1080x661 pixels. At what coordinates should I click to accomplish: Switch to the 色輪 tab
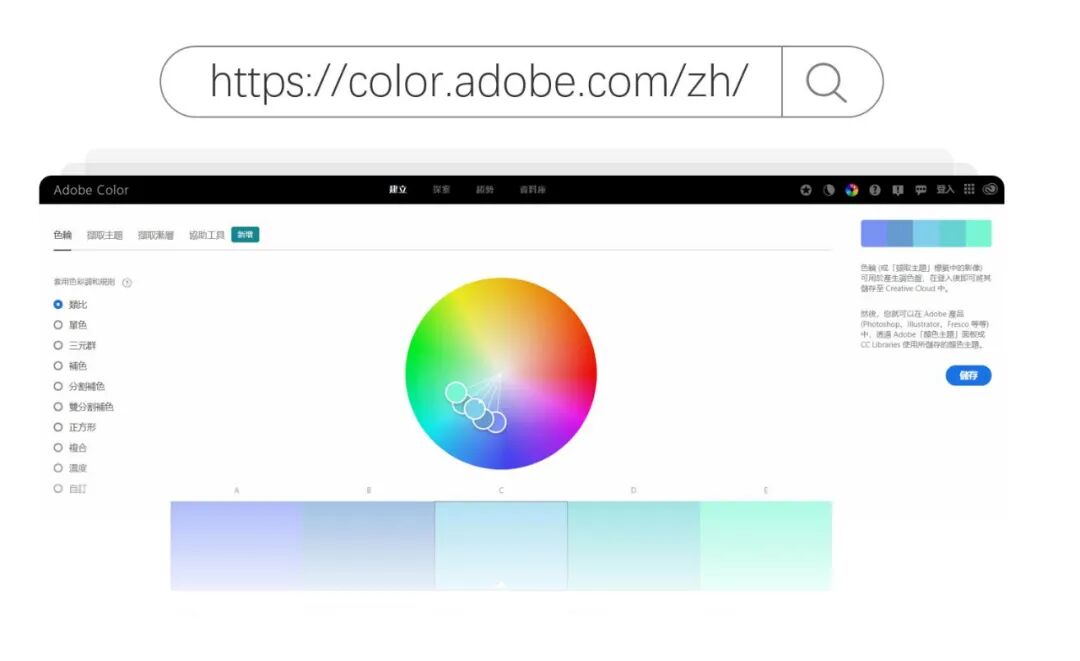coord(63,235)
